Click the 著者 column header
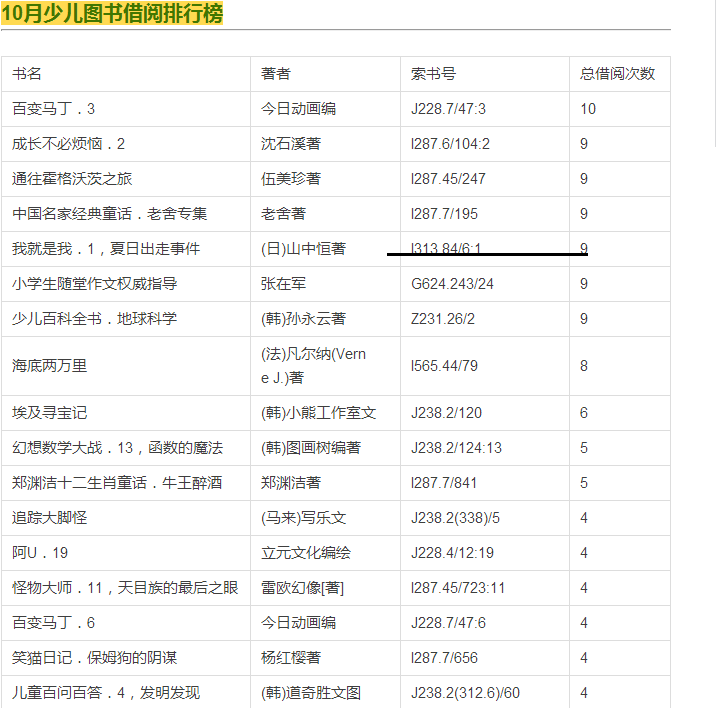The height and width of the screenshot is (708, 716). tap(276, 74)
